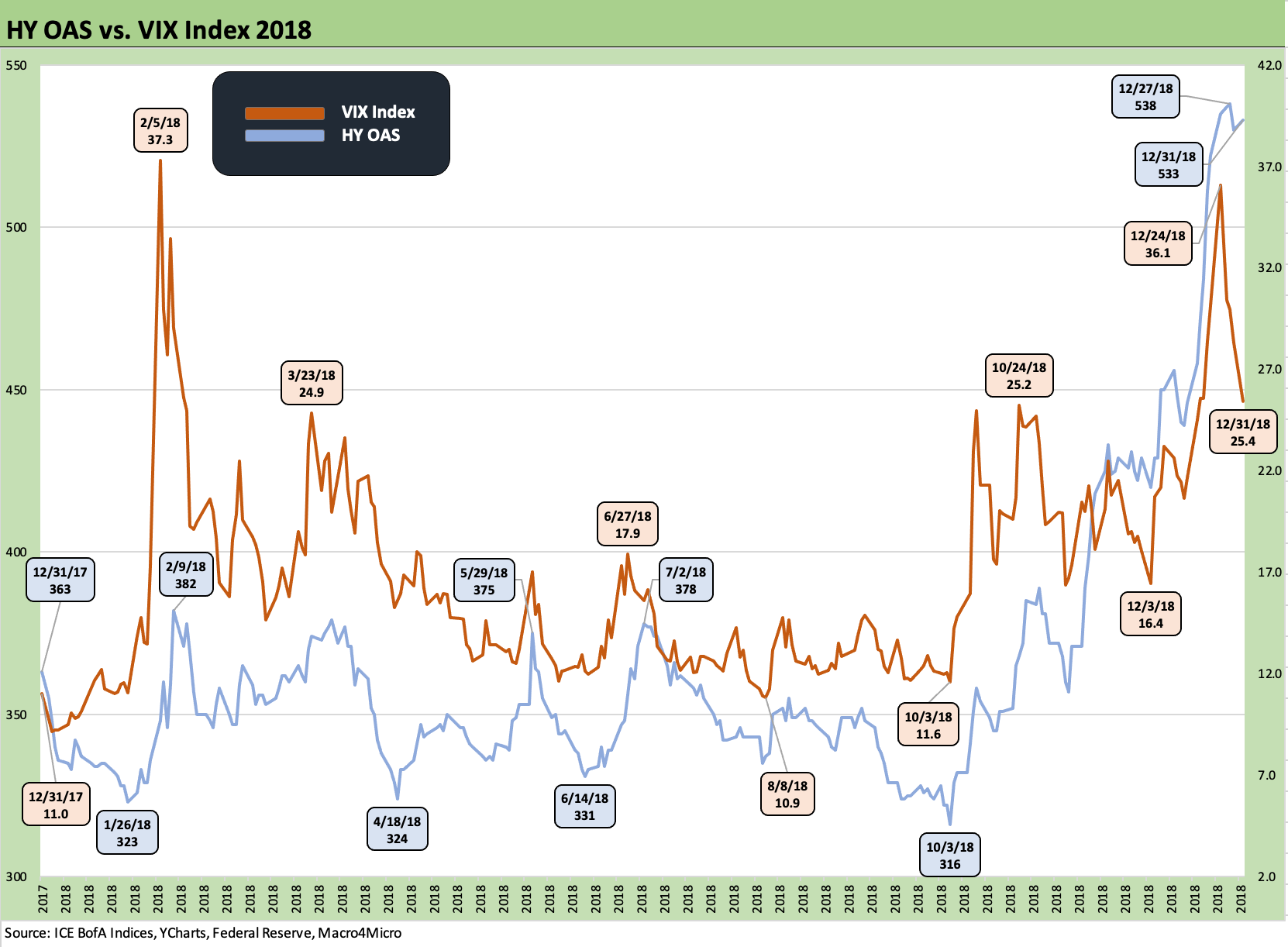Image resolution: width=1288 pixels, height=947 pixels.
Task: Select the 300 left axis value
Action: point(16,876)
